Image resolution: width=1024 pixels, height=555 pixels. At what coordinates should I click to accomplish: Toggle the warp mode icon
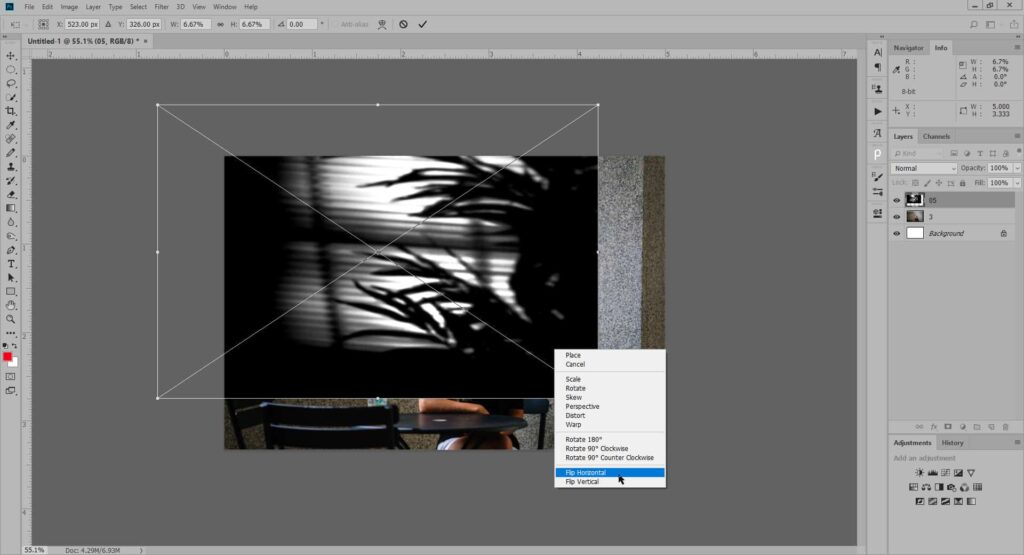(382, 24)
